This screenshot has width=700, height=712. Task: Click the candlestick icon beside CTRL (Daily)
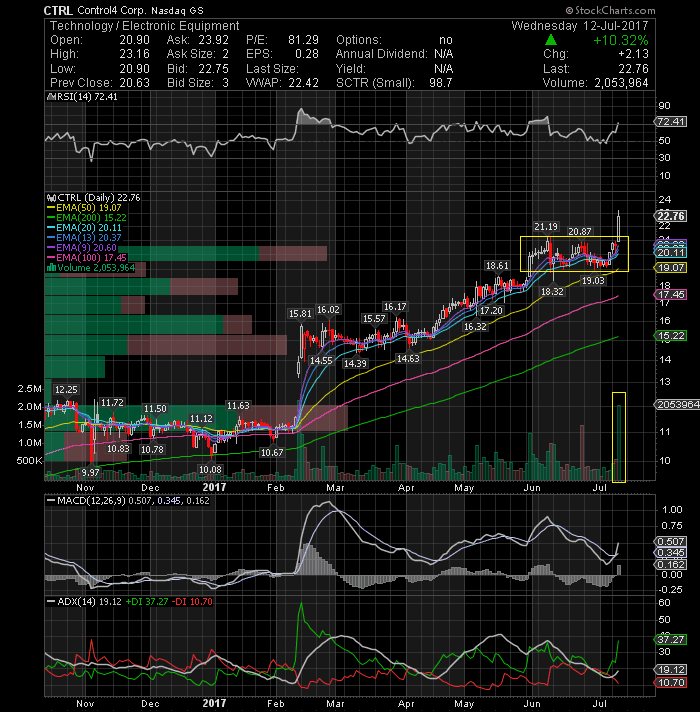51,198
